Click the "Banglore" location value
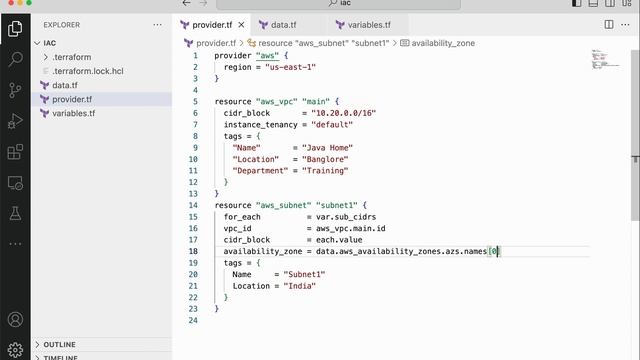 tap(325, 159)
